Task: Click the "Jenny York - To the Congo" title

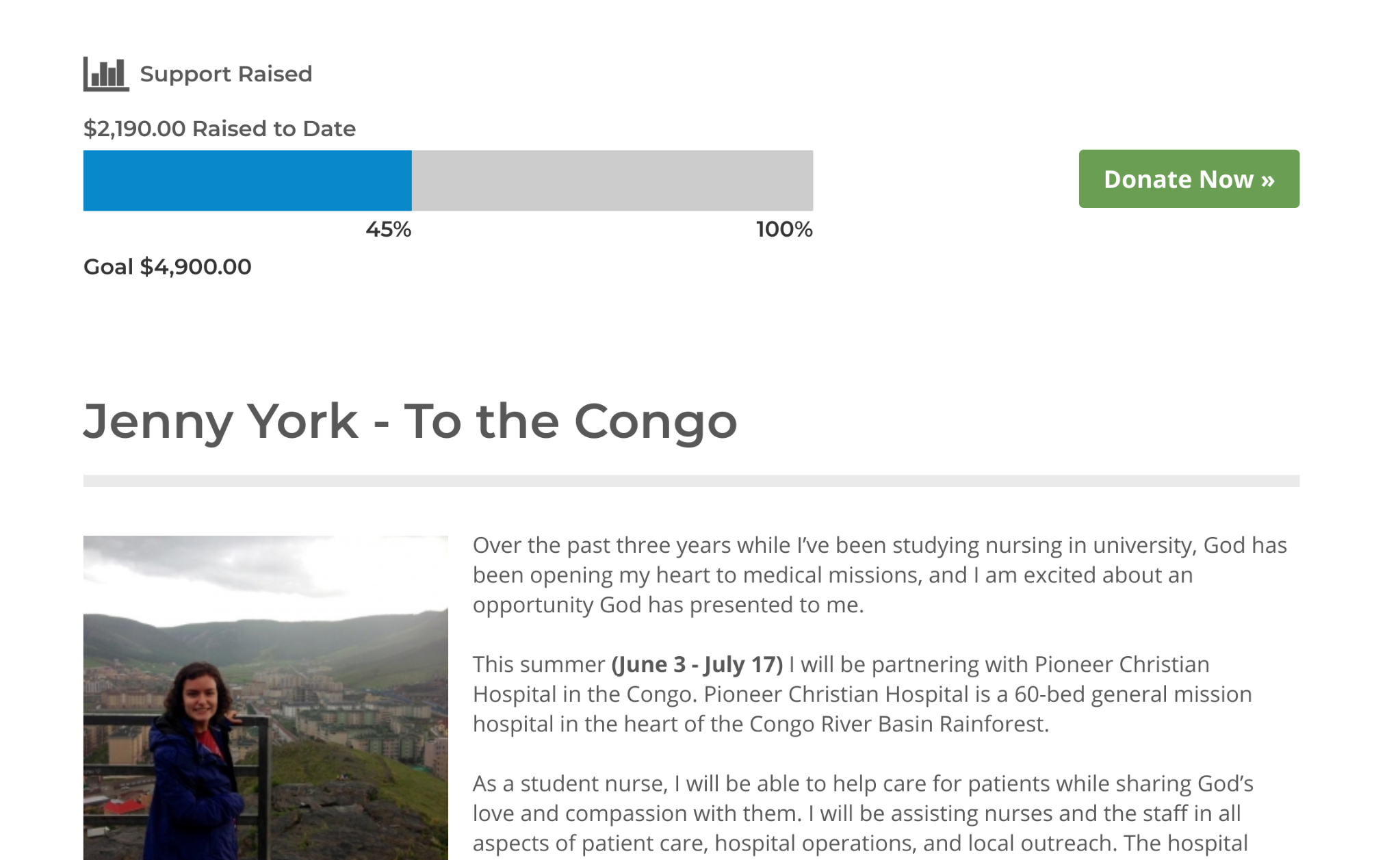Action: tap(410, 421)
